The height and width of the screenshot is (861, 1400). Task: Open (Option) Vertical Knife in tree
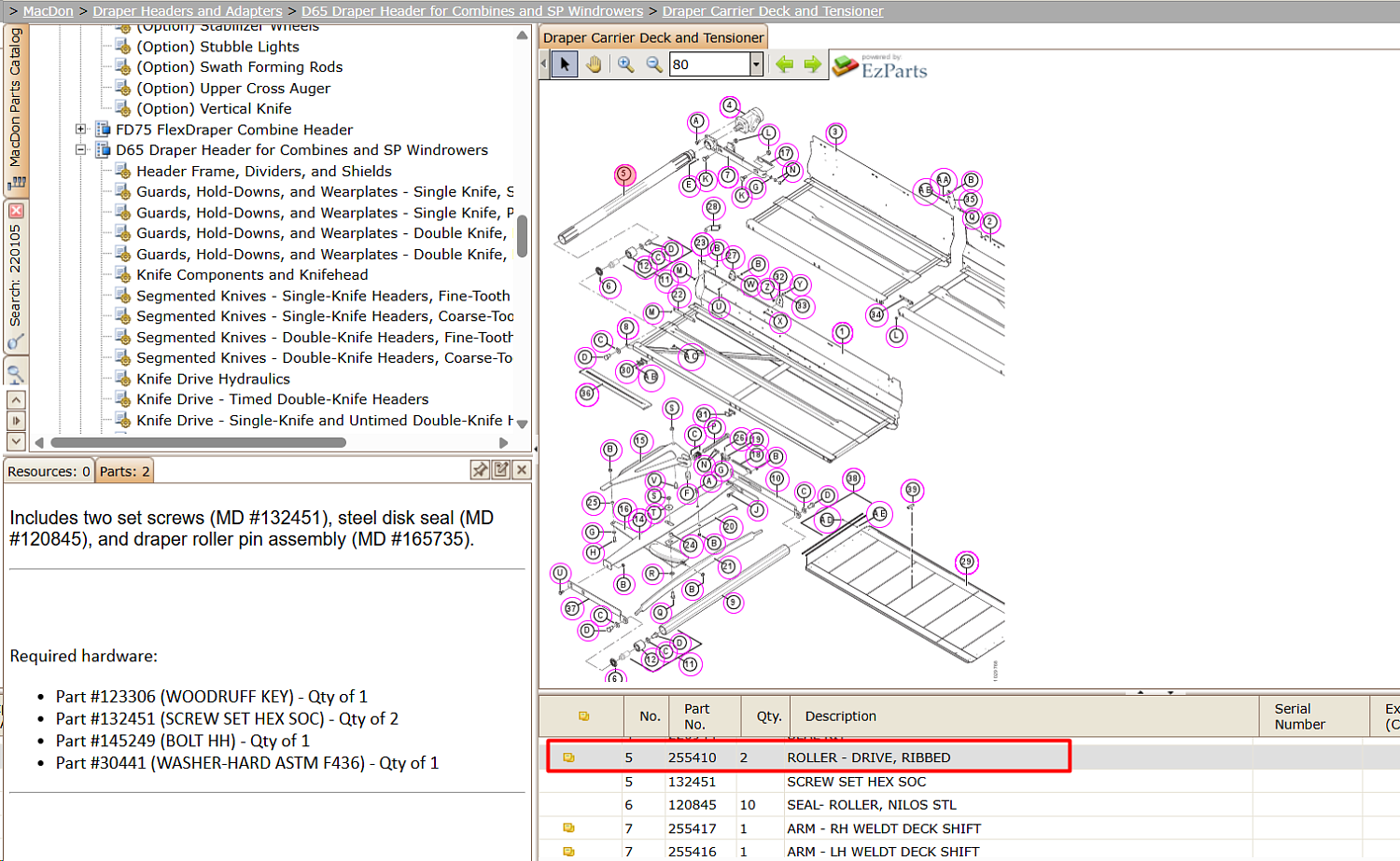(x=214, y=108)
